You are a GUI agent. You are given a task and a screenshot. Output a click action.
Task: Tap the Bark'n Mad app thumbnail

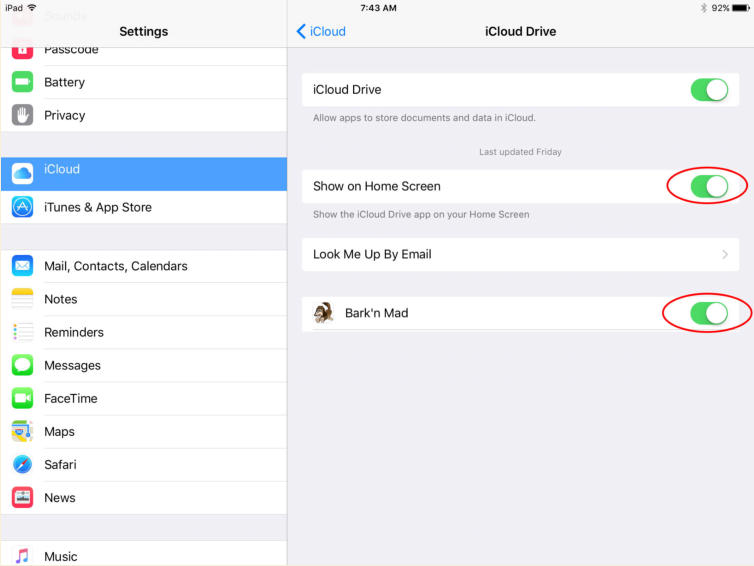click(x=323, y=313)
